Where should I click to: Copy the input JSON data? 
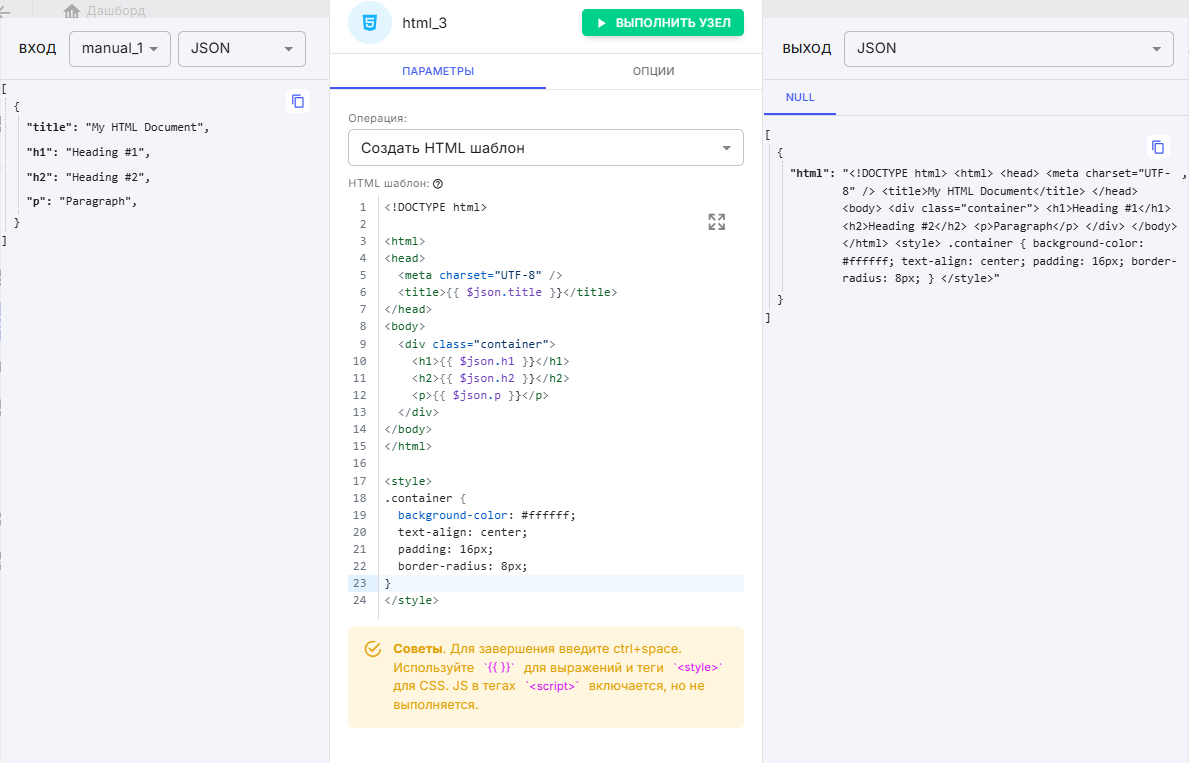[297, 101]
